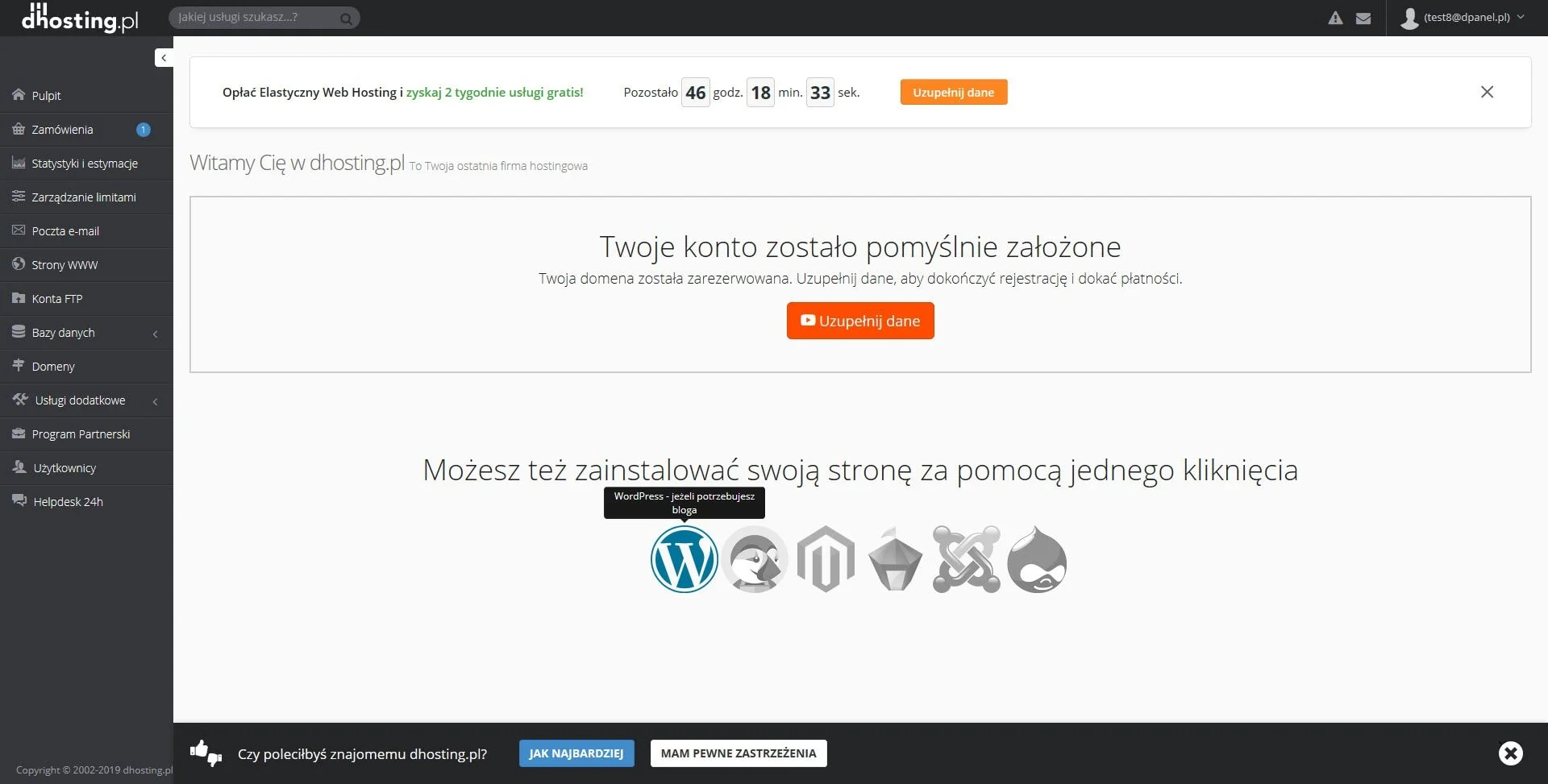This screenshot has height=784, width=1548.
Task: Click the Bazy danych database icon
Action: tap(19, 331)
